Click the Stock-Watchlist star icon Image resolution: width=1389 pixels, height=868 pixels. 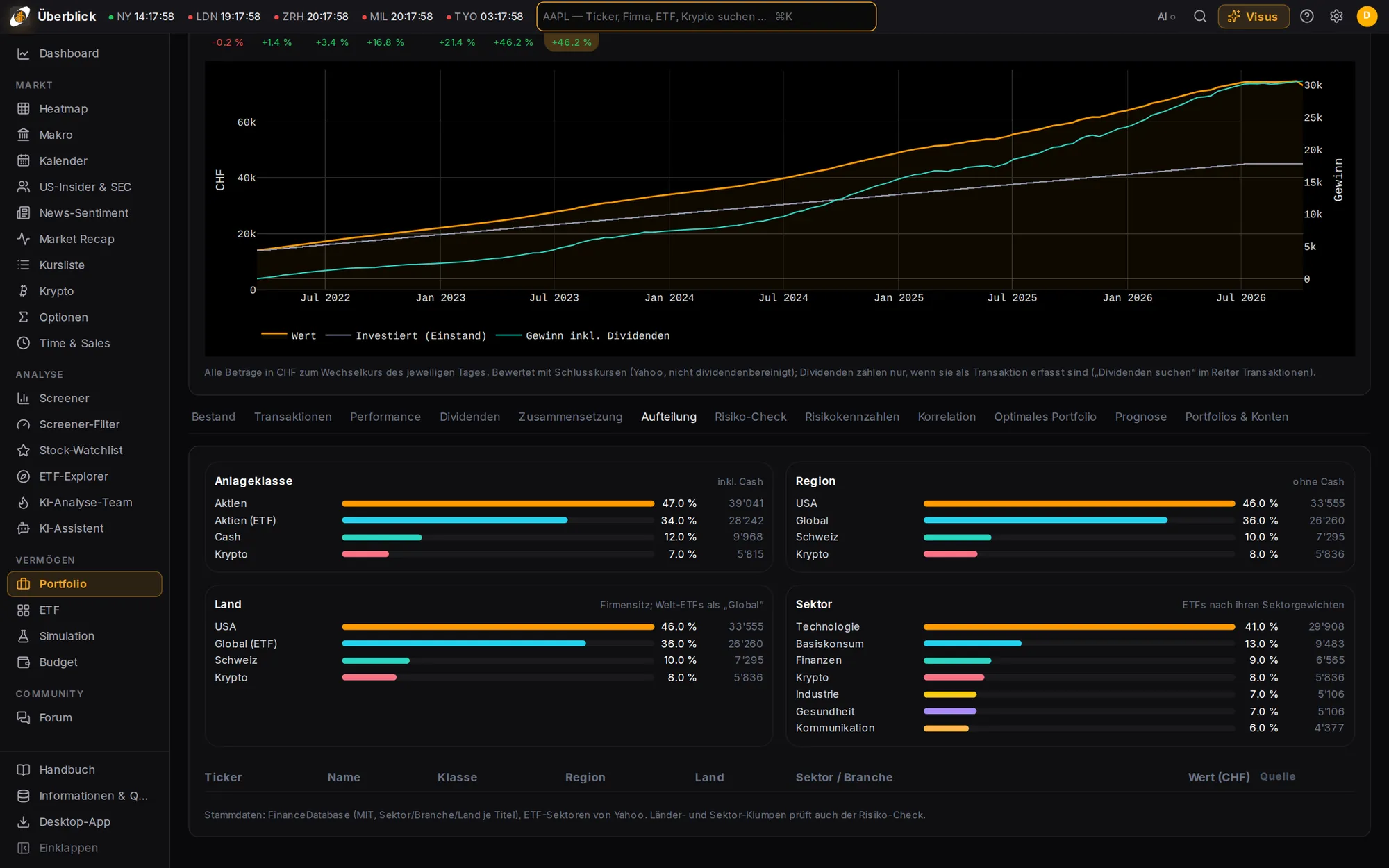(x=24, y=451)
